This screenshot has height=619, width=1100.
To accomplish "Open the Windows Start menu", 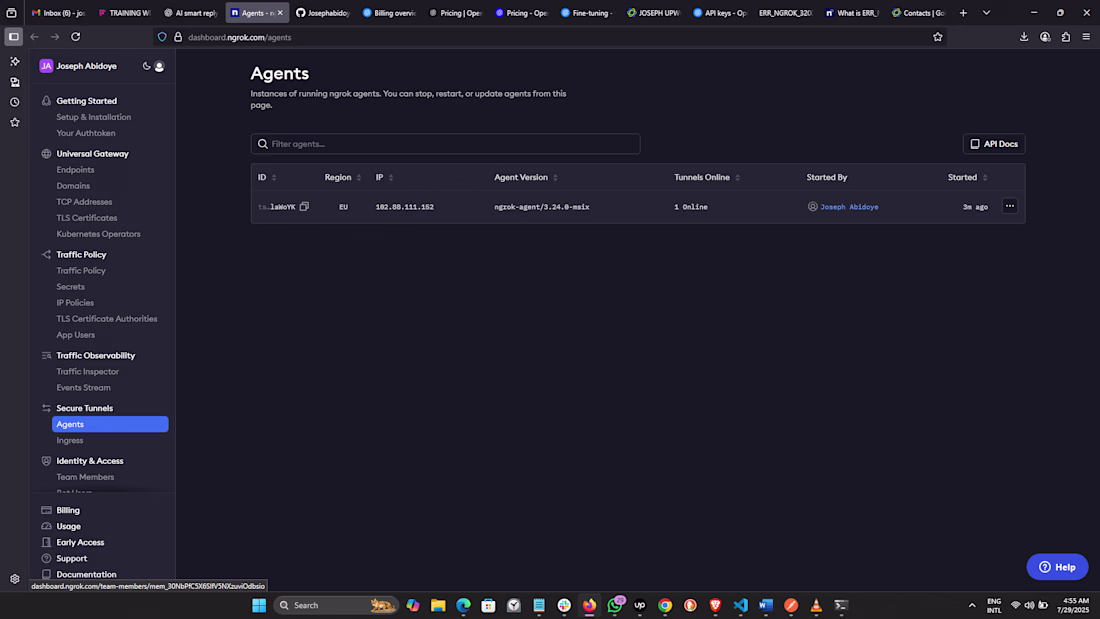I will (259, 605).
